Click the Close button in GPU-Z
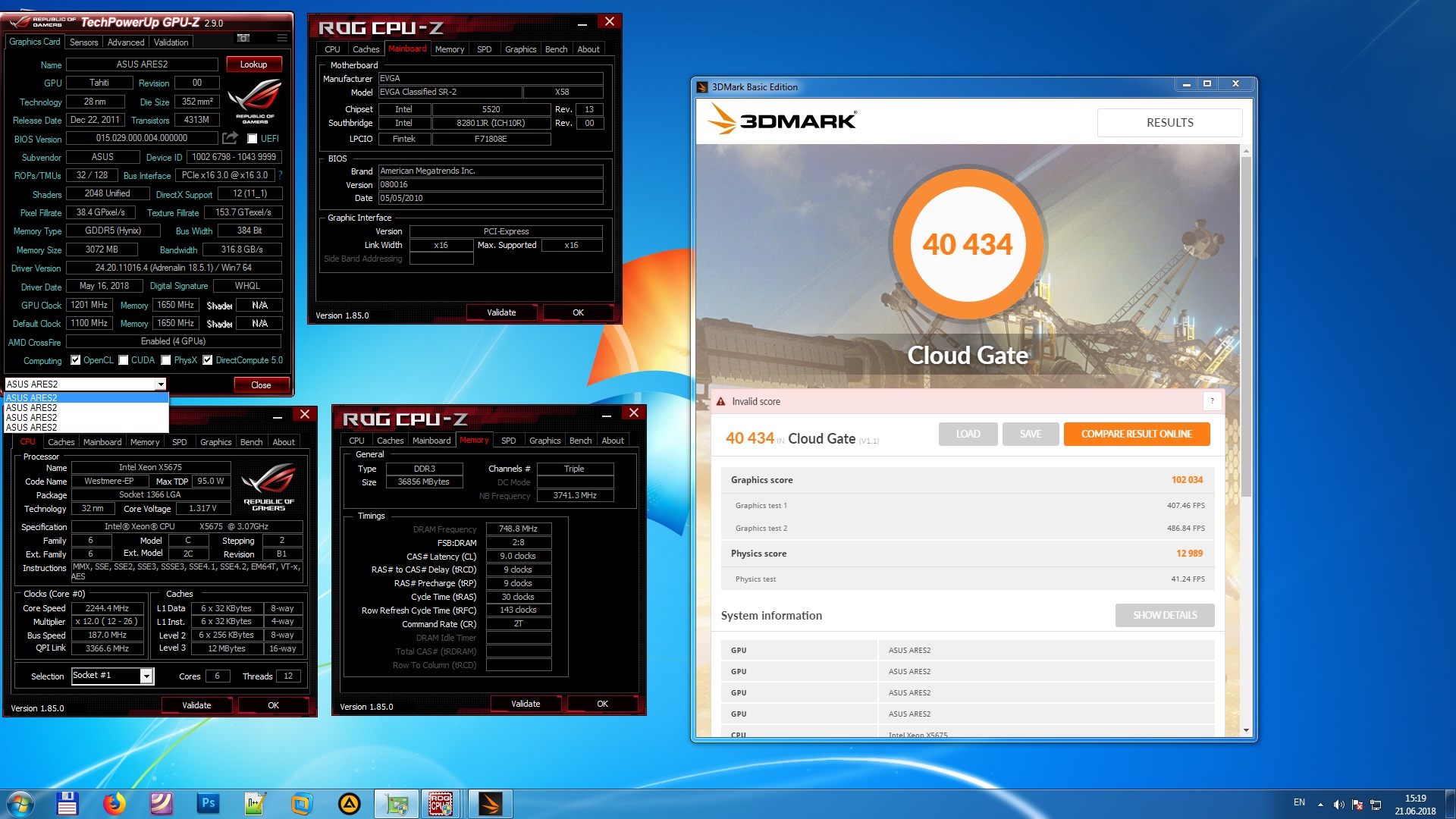The image size is (1456, 819). [x=261, y=385]
